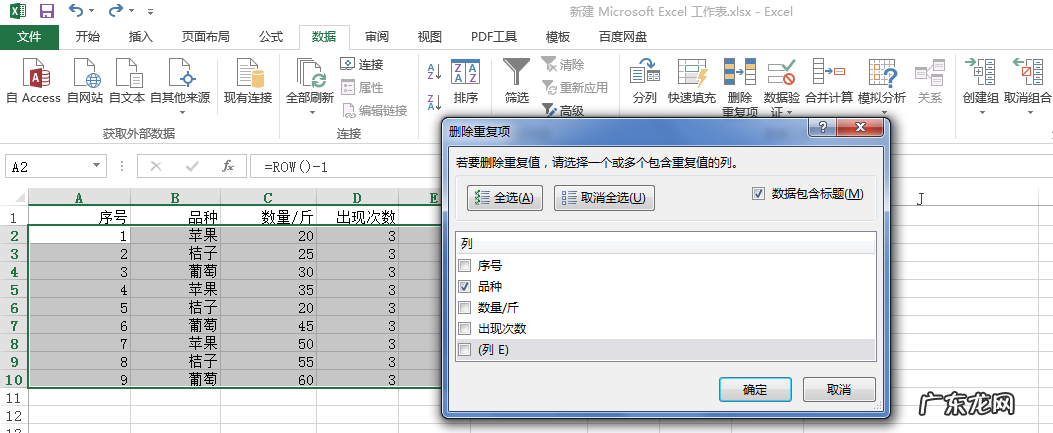Open Undo history dropdown arrow
Viewport: 1053px width, 433px height.
pyautogui.click(x=91, y=11)
